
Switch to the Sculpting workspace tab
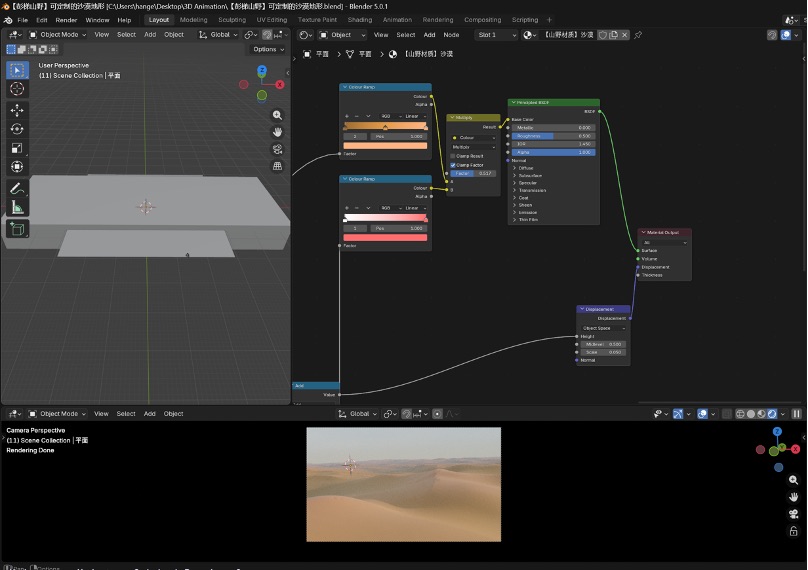click(232, 20)
